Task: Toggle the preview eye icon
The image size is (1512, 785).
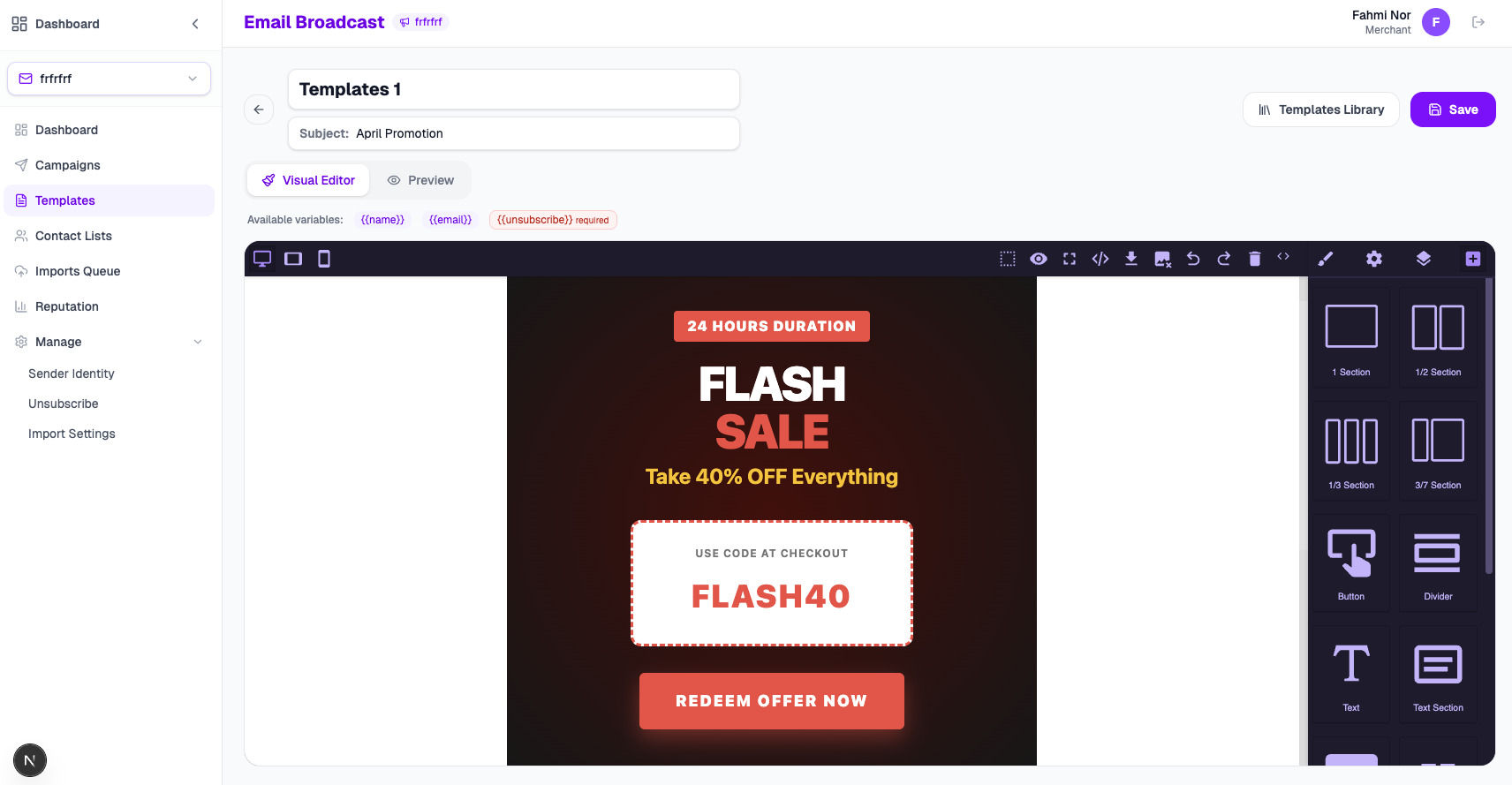Action: (x=1039, y=258)
